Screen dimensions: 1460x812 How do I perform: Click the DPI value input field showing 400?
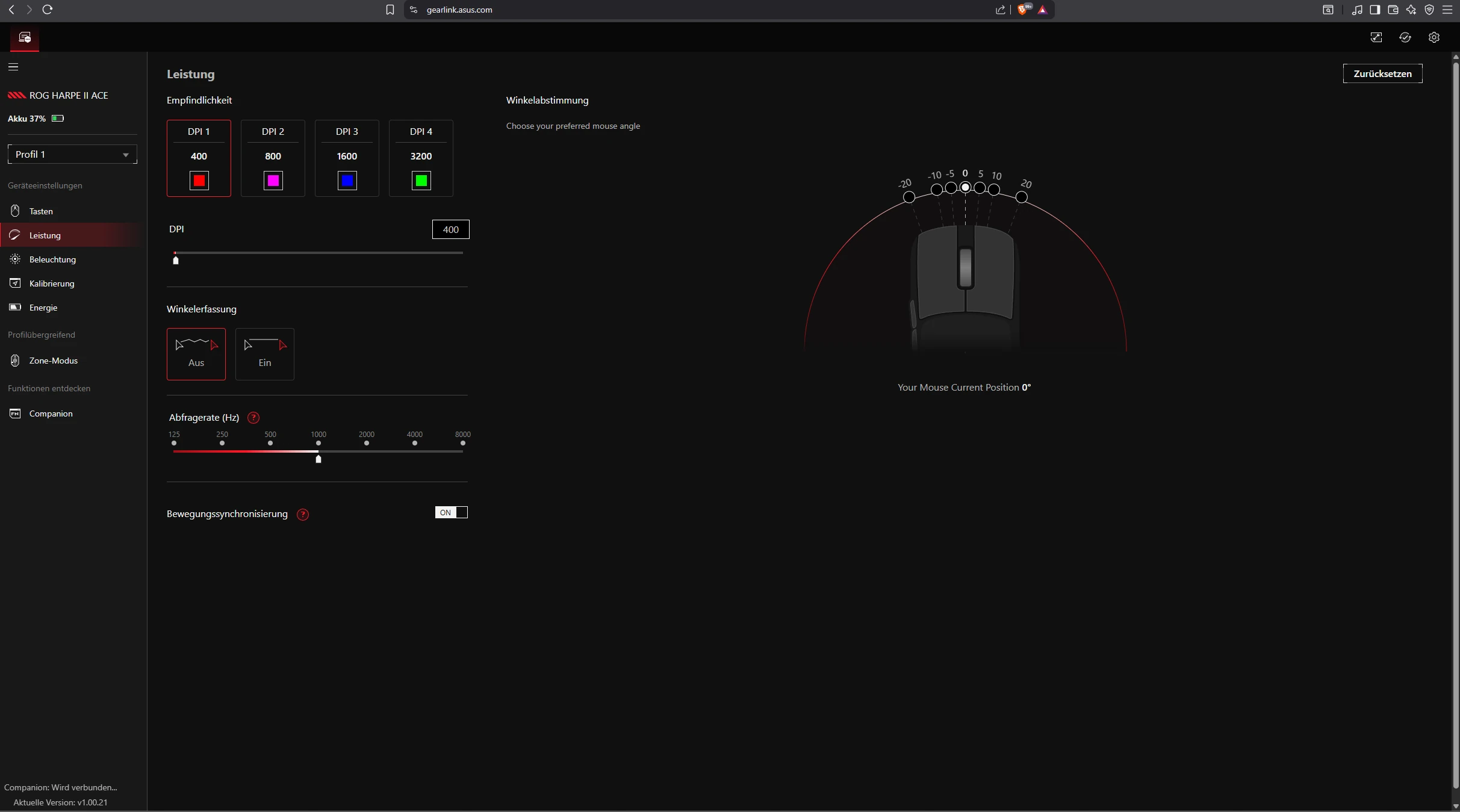[450, 229]
